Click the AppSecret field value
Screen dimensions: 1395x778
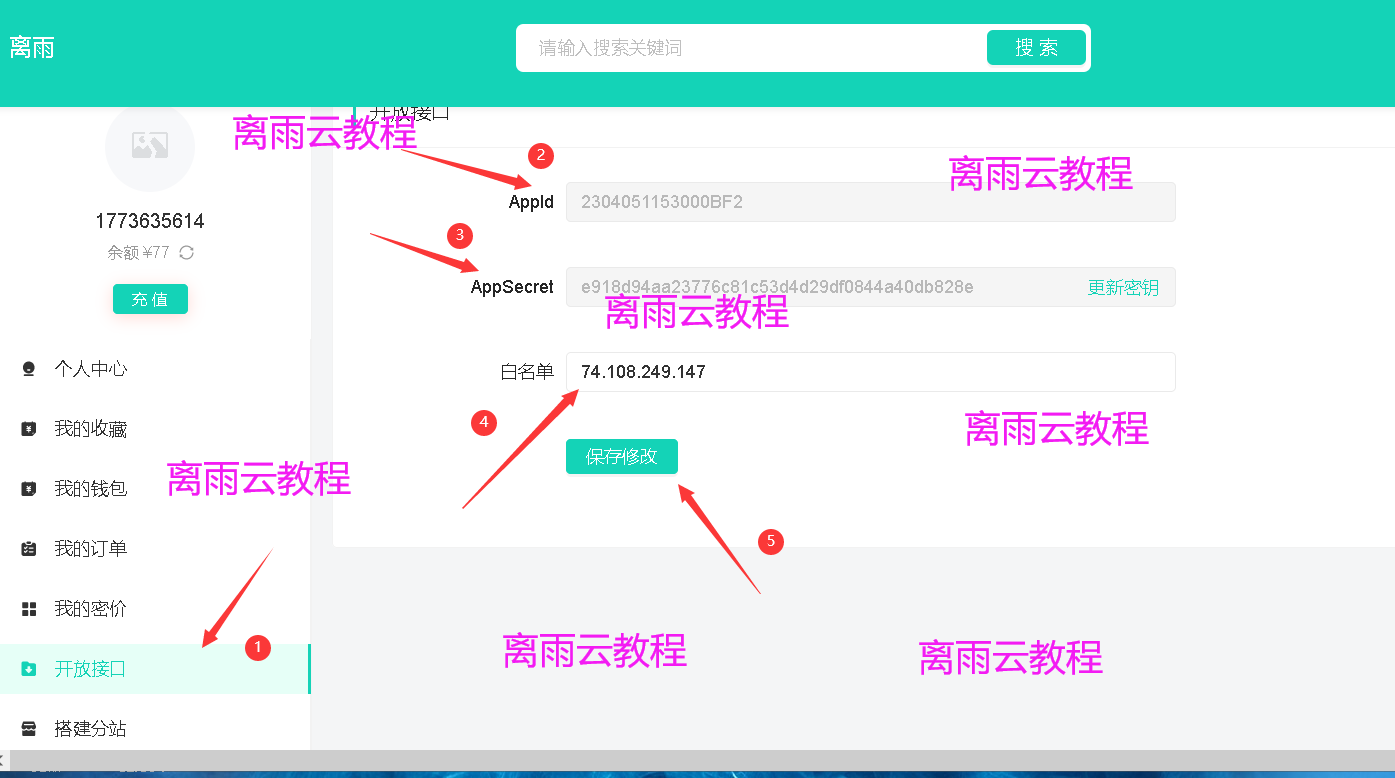point(777,287)
